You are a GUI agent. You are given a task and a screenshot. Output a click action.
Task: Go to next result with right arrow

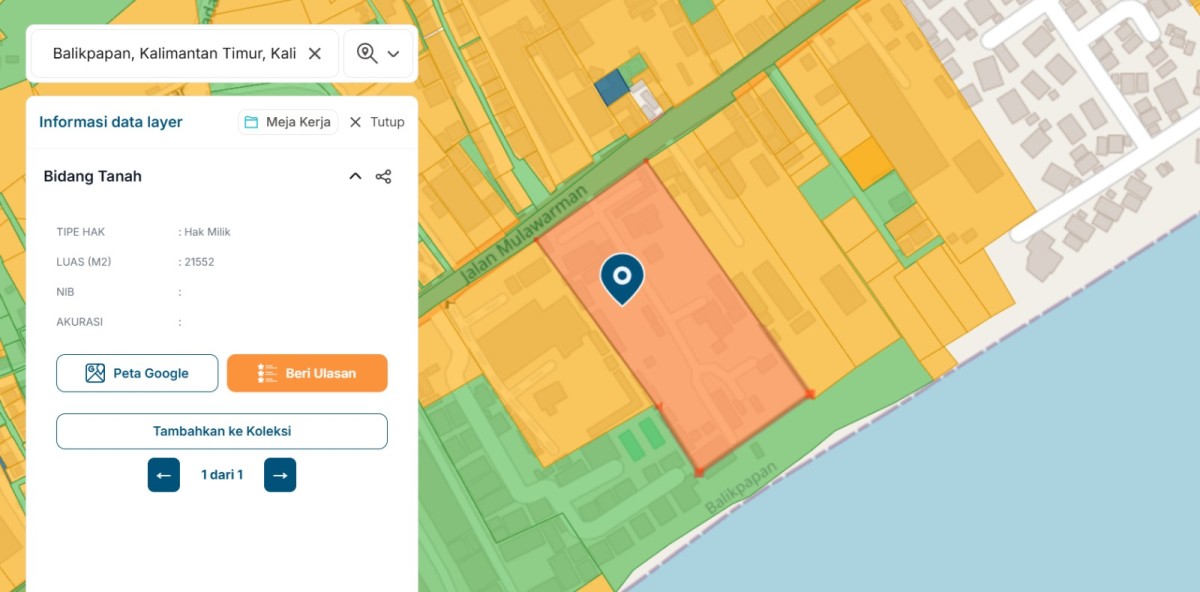(x=280, y=475)
